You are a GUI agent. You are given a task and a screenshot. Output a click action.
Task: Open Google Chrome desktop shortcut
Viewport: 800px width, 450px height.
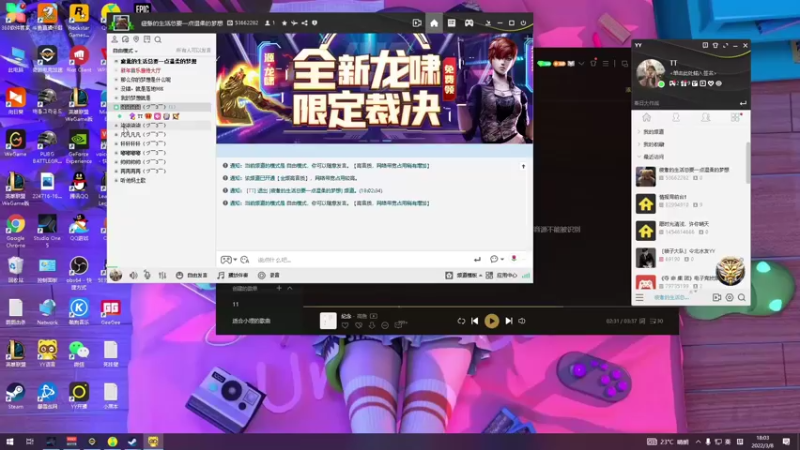tap(15, 231)
